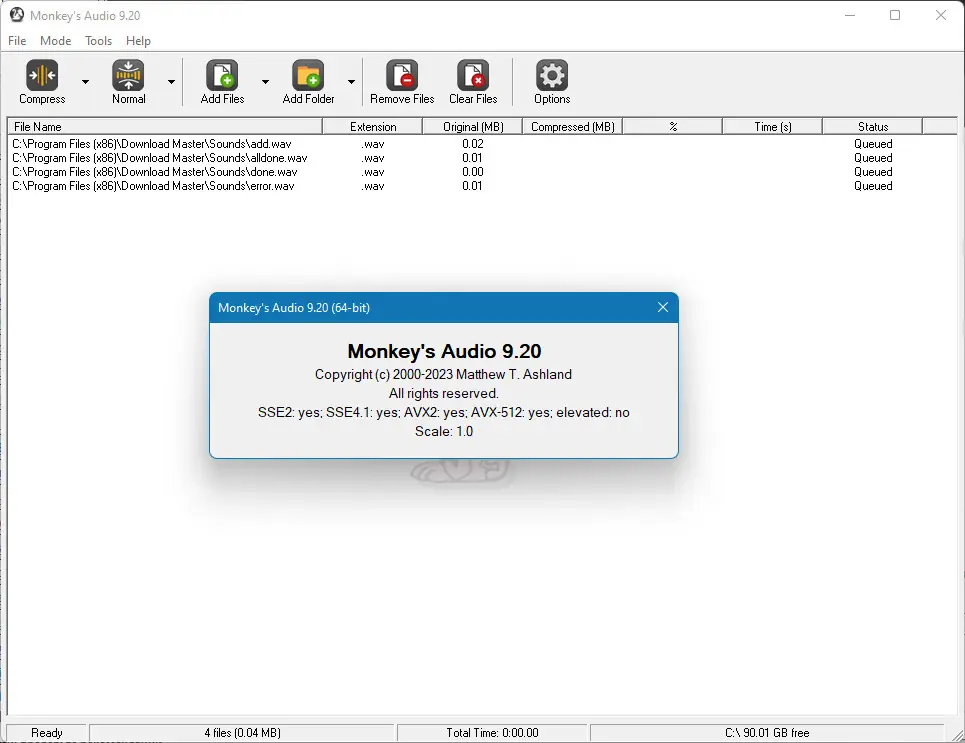Viewport: 965px width, 743px height.
Task: Click the '4 files (0.04 MB)' status entry
Action: click(x=242, y=733)
